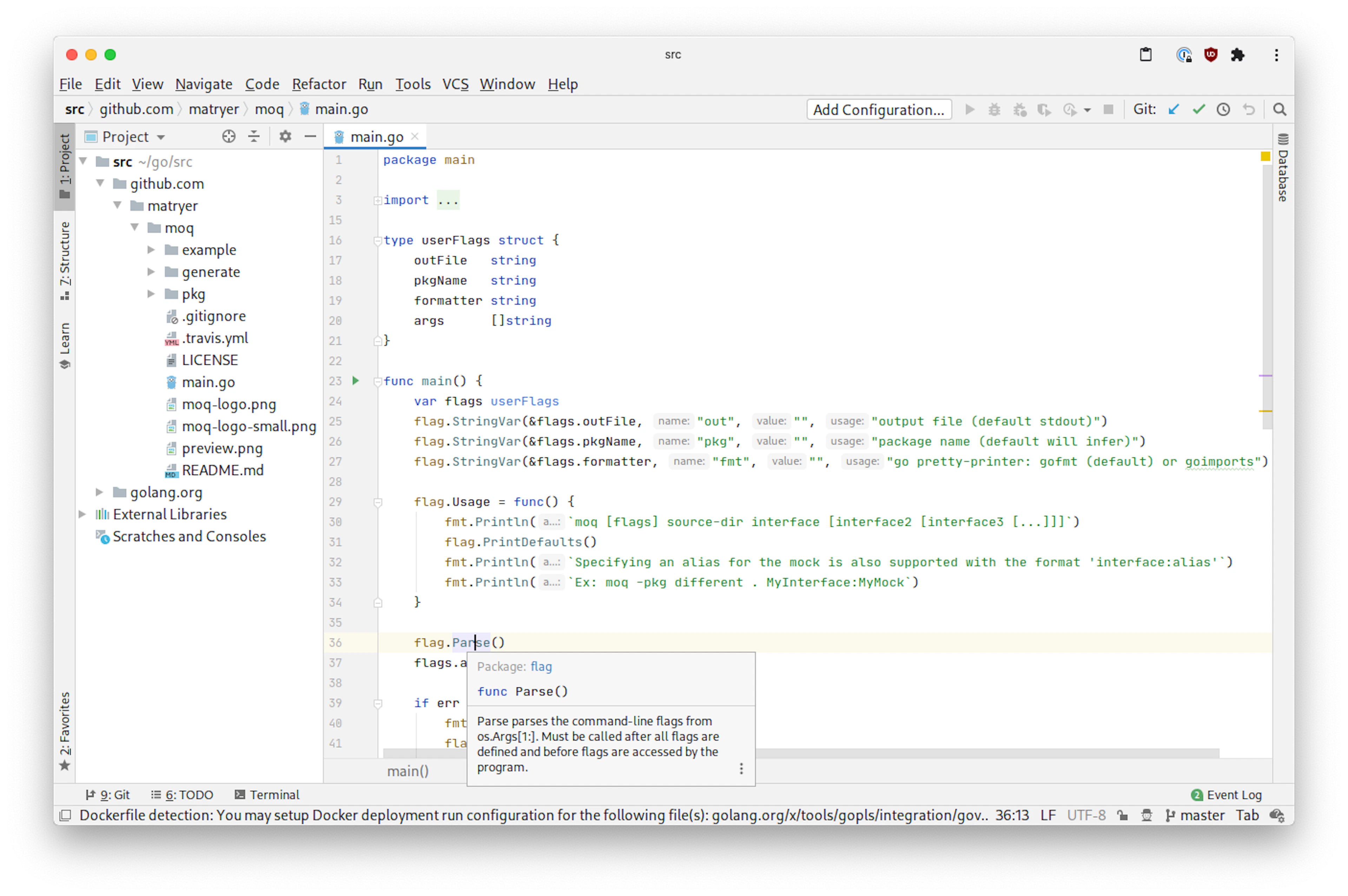The width and height of the screenshot is (1348, 896).
Task: Open the Refactor menu
Action: (319, 84)
